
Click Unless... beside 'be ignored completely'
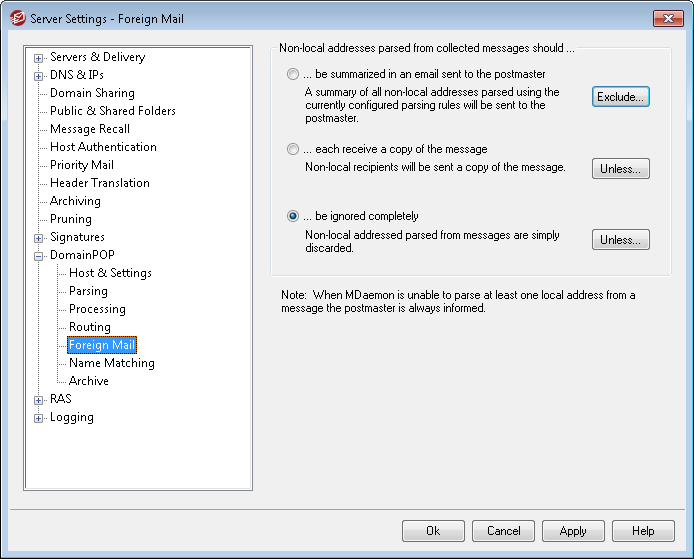[x=621, y=239]
